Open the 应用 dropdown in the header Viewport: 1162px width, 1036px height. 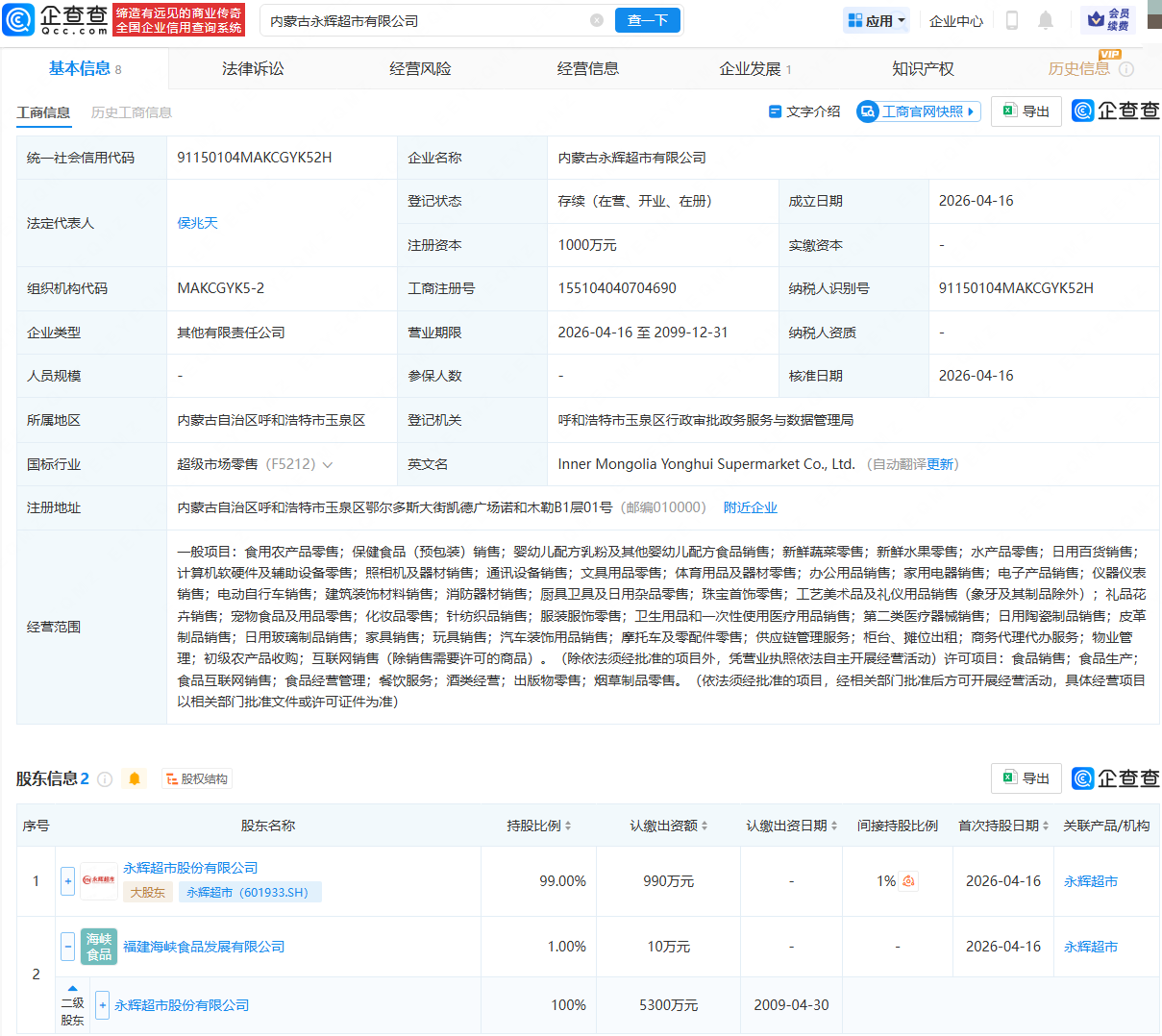876,19
